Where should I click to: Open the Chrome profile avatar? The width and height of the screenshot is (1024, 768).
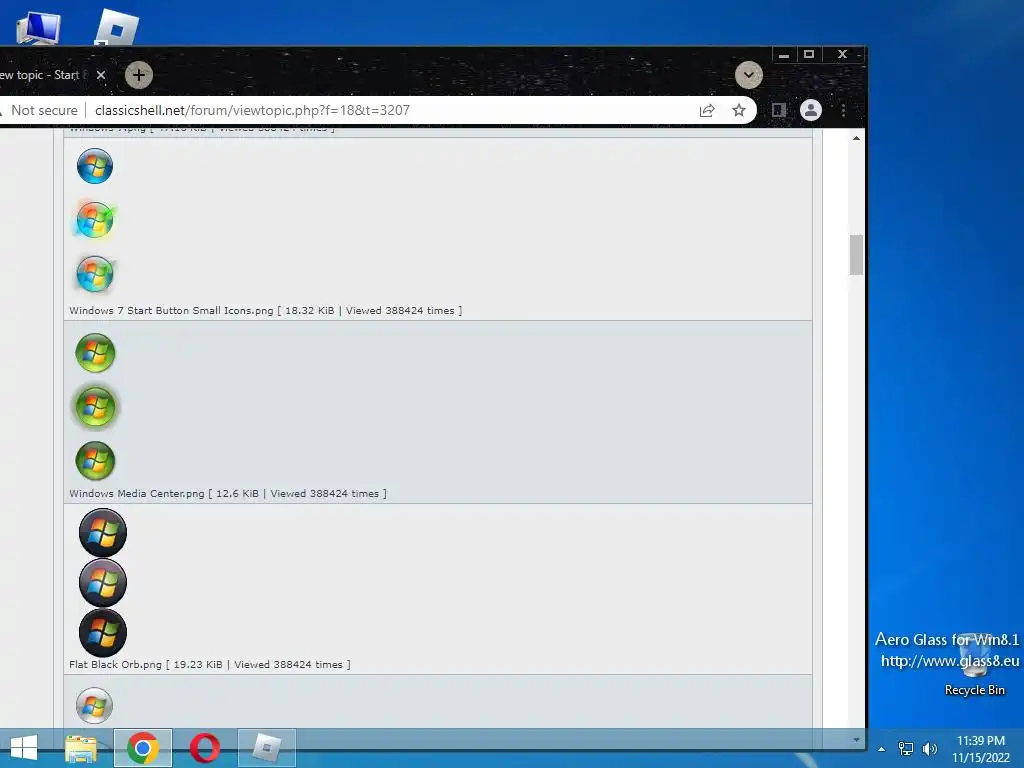point(810,110)
